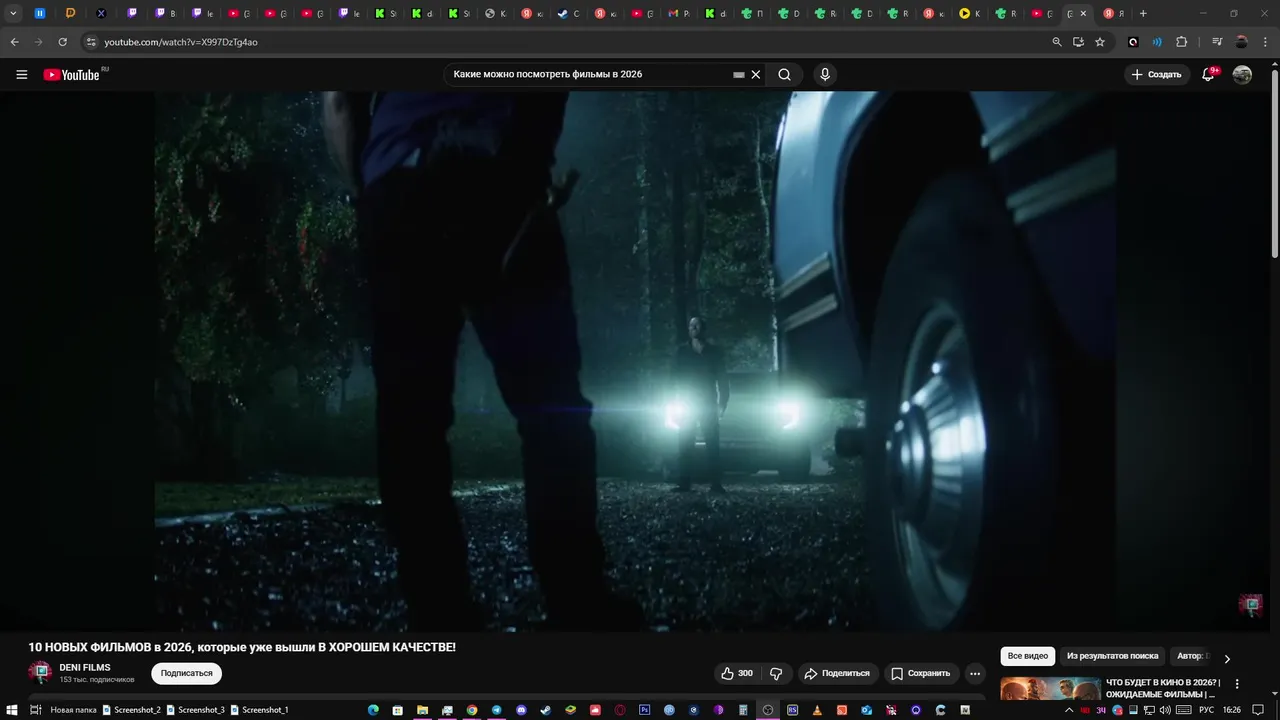Open Screenshot_1 taskbar window
1280x720 pixels.
pos(259,710)
